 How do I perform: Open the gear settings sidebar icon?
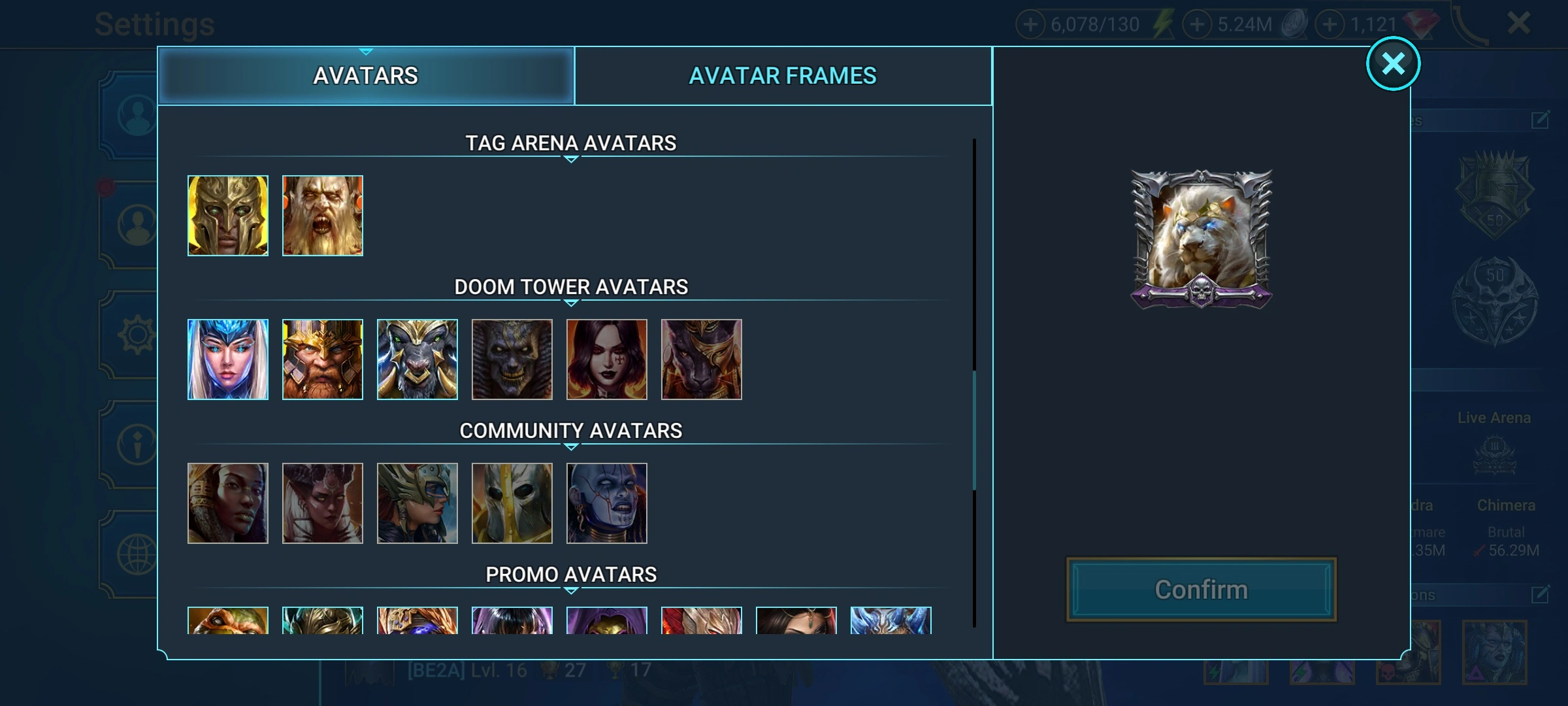(136, 335)
